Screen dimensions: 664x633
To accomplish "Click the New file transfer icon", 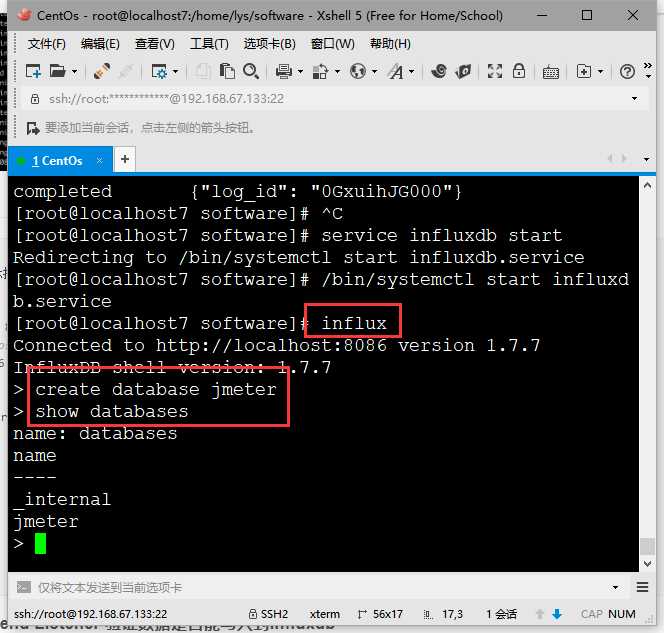I will pyautogui.click(x=584, y=71).
